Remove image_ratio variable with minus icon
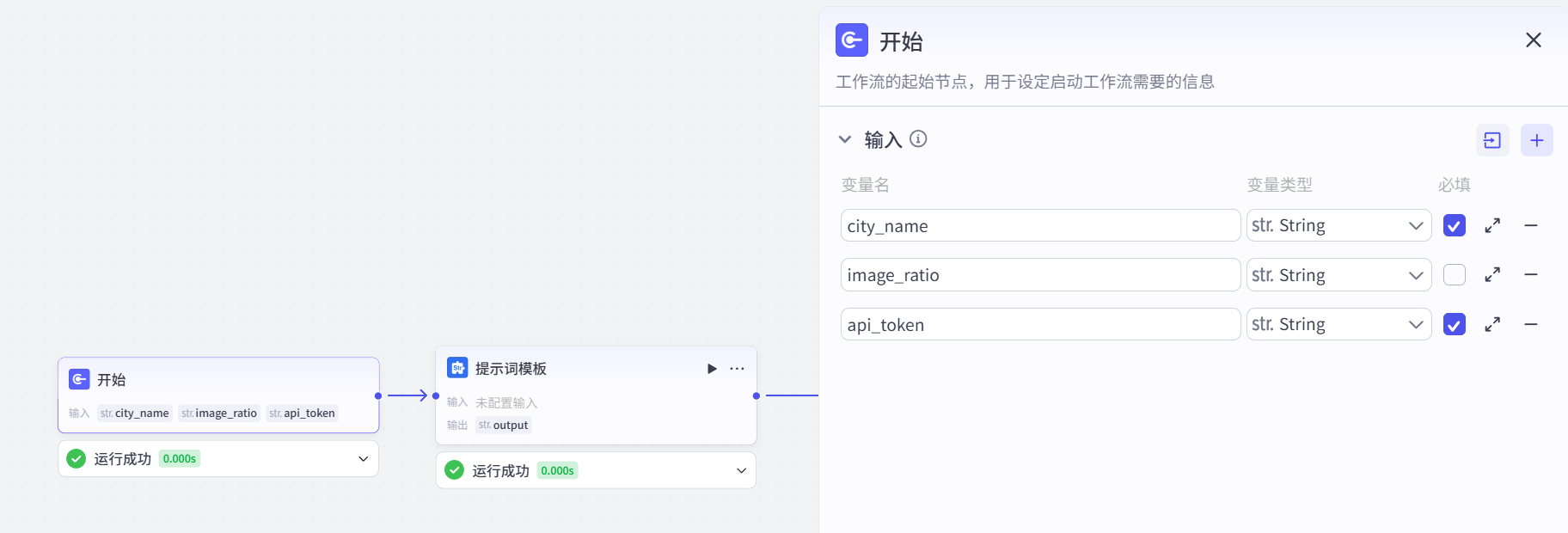 [1531, 275]
